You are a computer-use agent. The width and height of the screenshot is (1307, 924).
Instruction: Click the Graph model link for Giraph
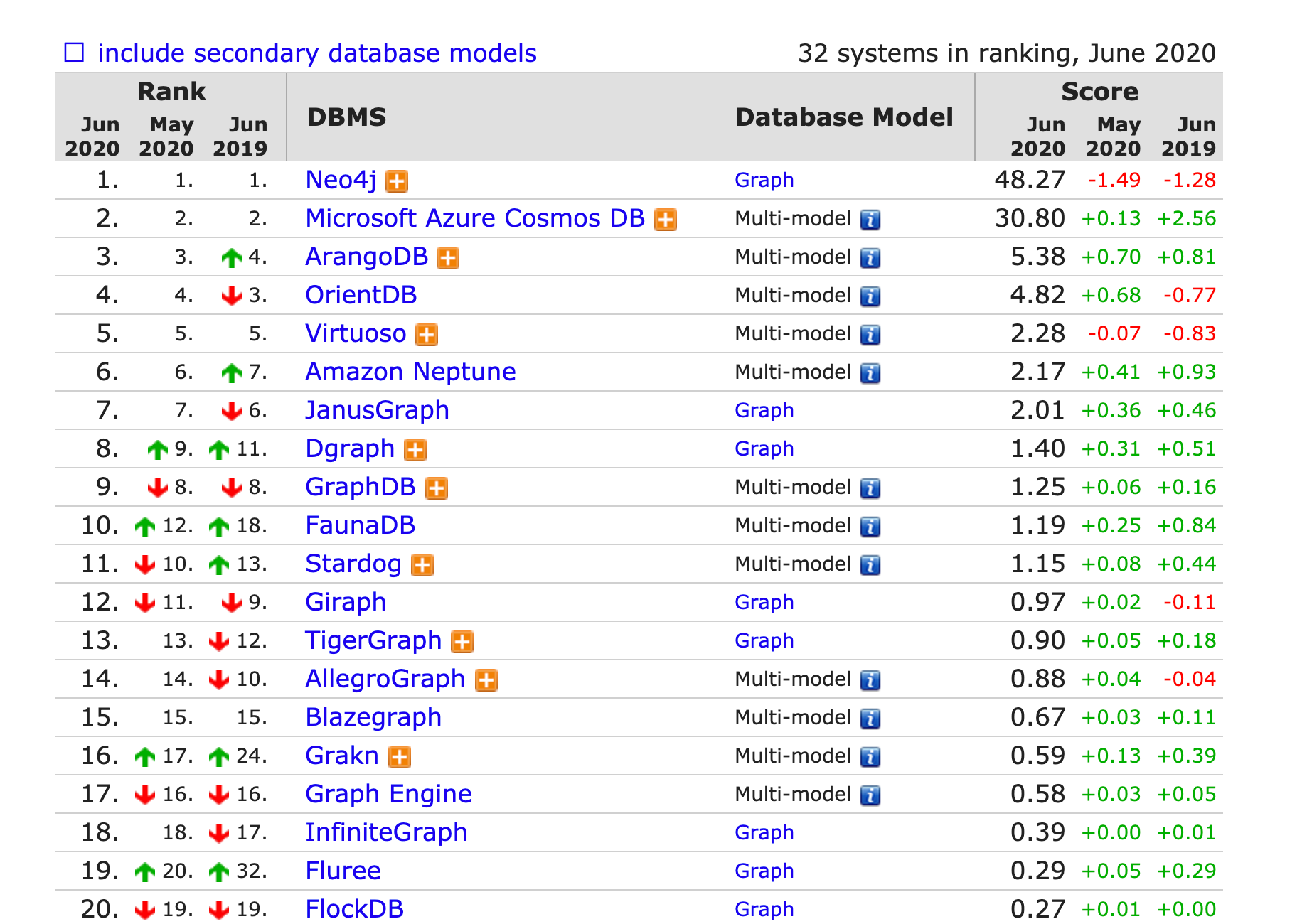(x=764, y=603)
